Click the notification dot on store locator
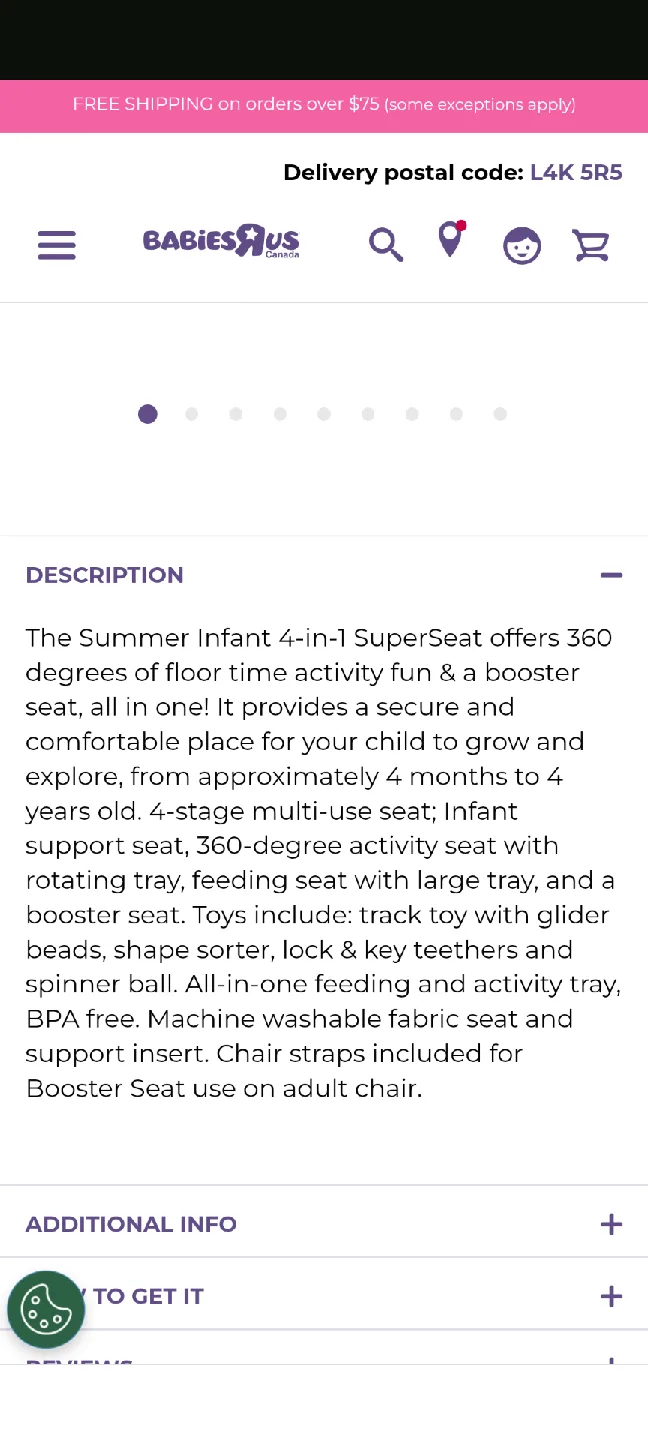Image resolution: width=648 pixels, height=1440 pixels. 460,227
